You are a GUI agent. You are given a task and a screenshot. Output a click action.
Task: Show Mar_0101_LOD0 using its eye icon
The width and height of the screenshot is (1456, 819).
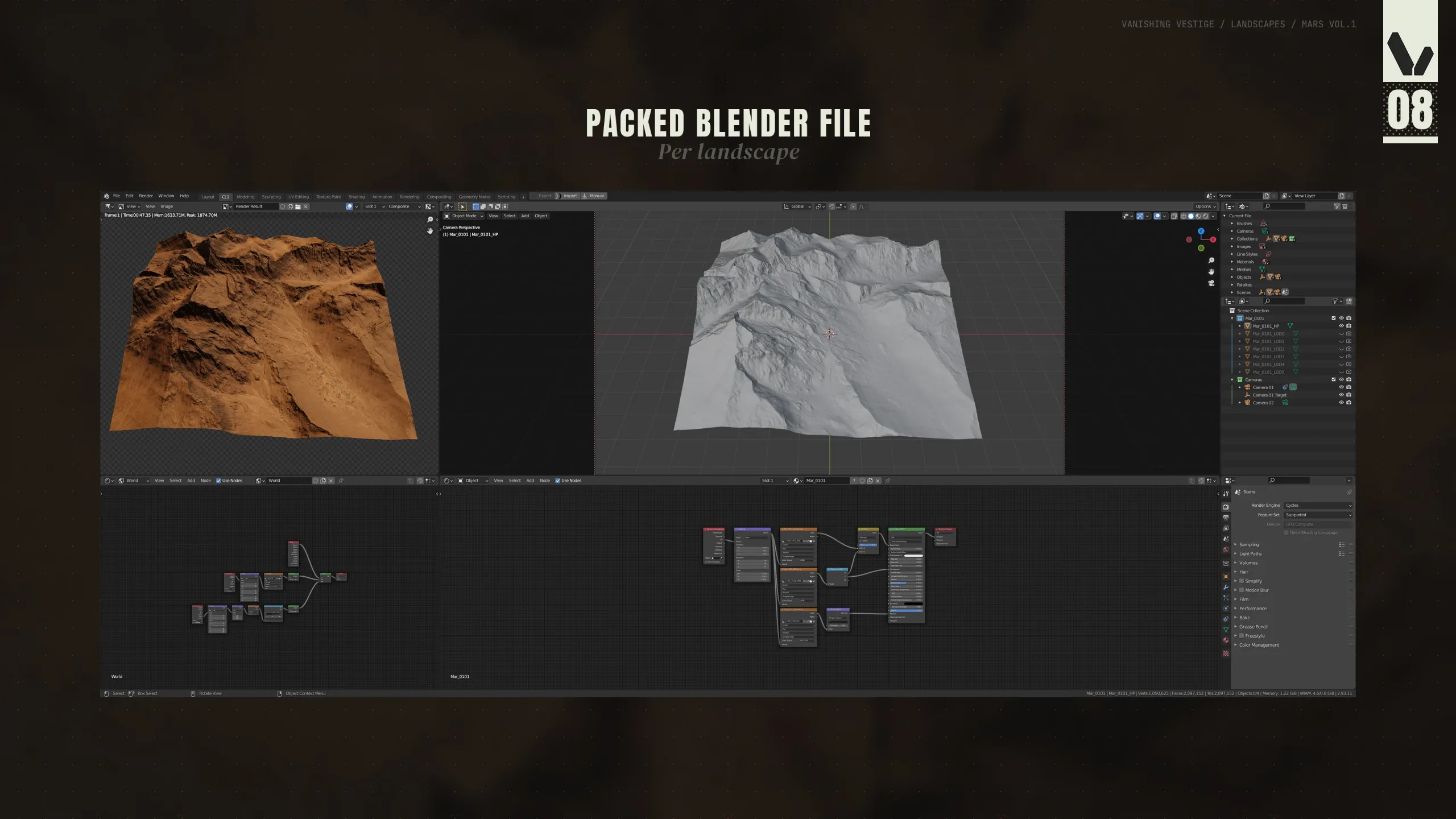[1341, 334]
